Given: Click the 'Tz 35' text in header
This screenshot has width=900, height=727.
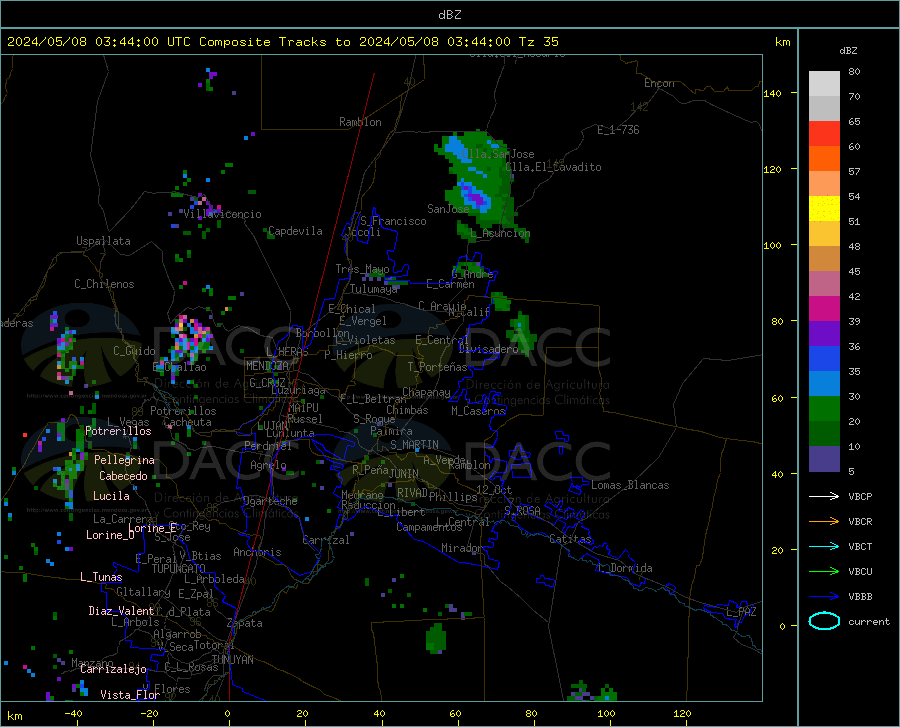Looking at the screenshot, I should coord(538,42).
